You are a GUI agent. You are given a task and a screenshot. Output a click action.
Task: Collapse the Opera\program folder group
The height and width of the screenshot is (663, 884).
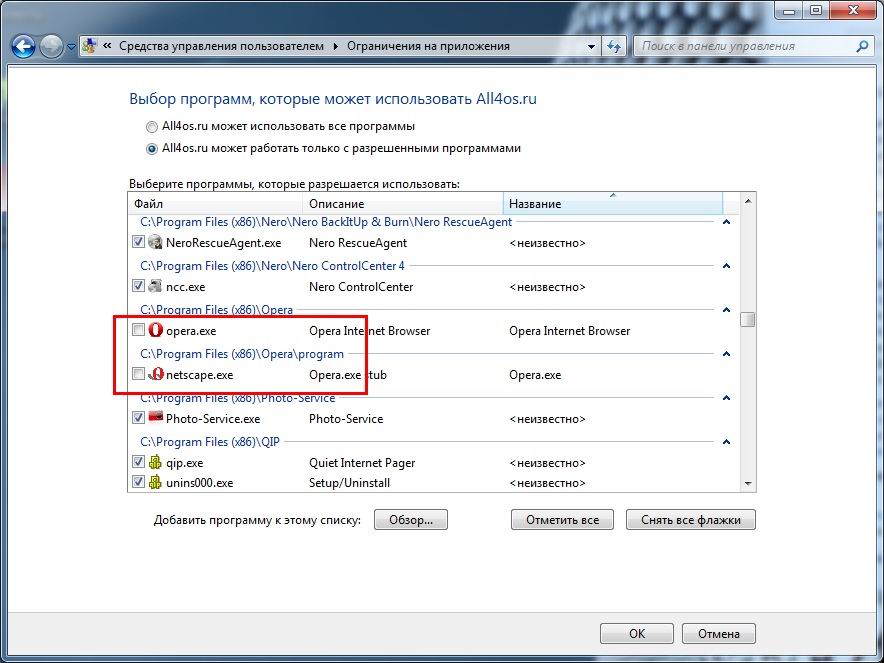coord(726,353)
